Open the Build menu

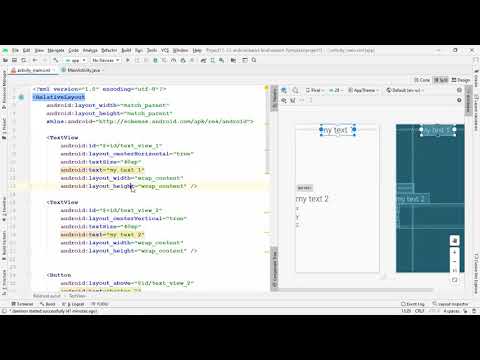click(x=126, y=50)
